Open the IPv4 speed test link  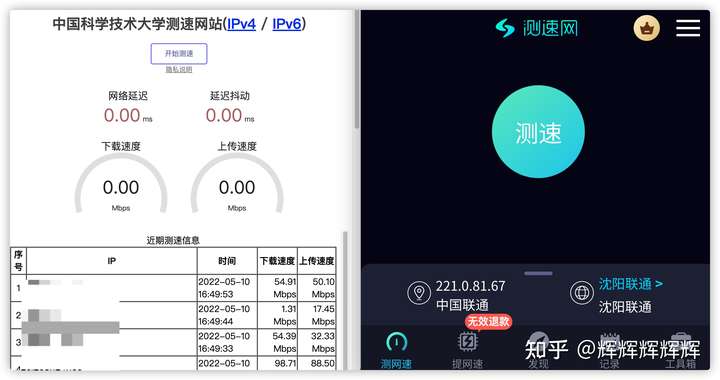point(241,23)
